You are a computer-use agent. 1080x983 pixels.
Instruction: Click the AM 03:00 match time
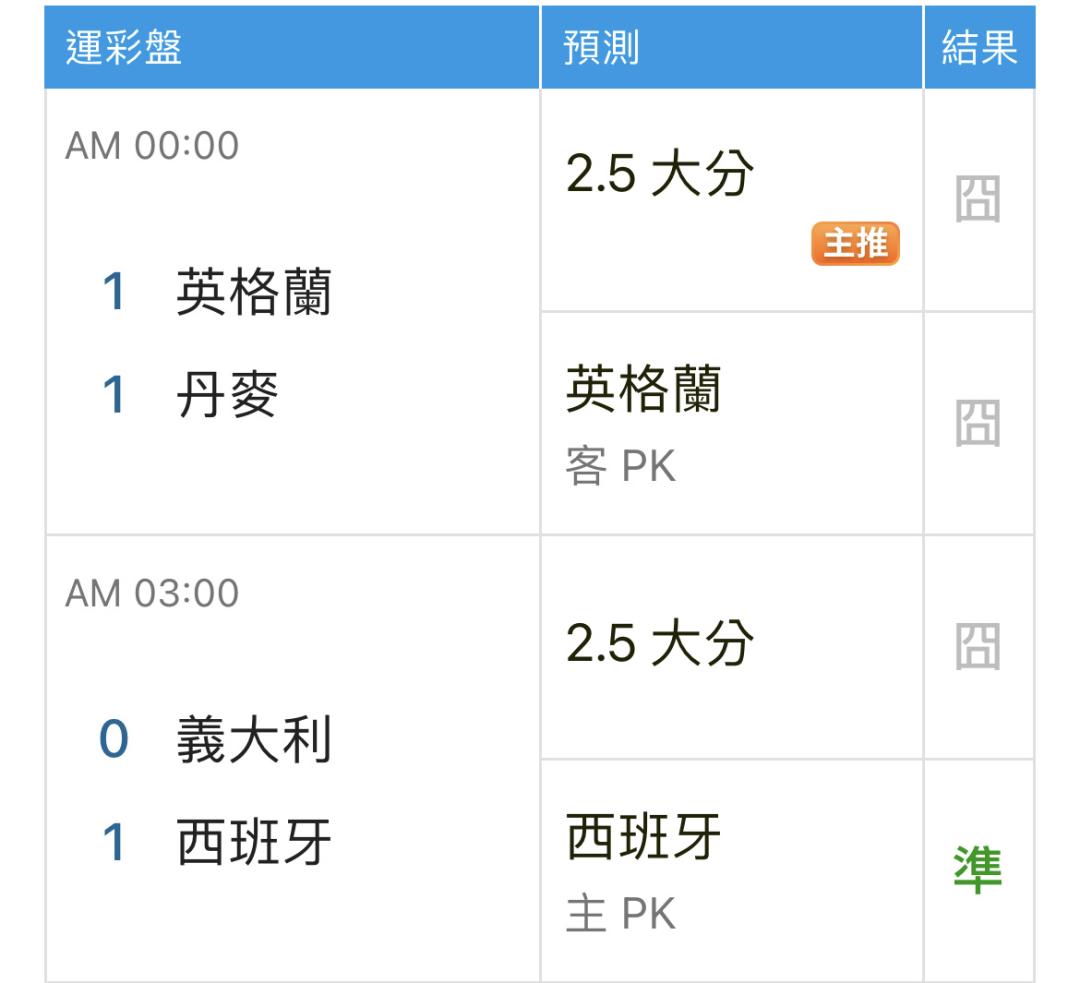[152, 593]
